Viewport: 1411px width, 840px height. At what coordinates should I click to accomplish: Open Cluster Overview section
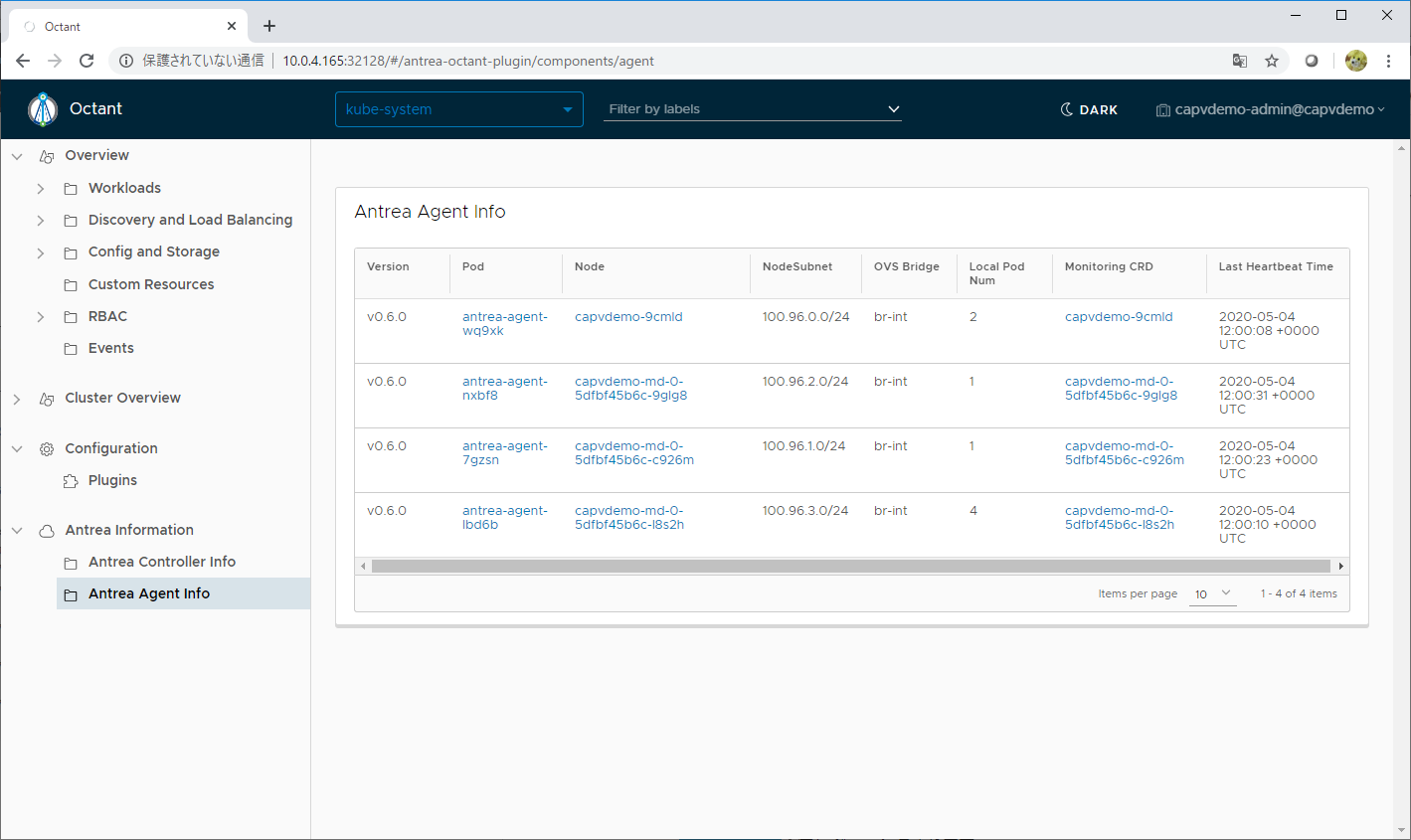[123, 398]
